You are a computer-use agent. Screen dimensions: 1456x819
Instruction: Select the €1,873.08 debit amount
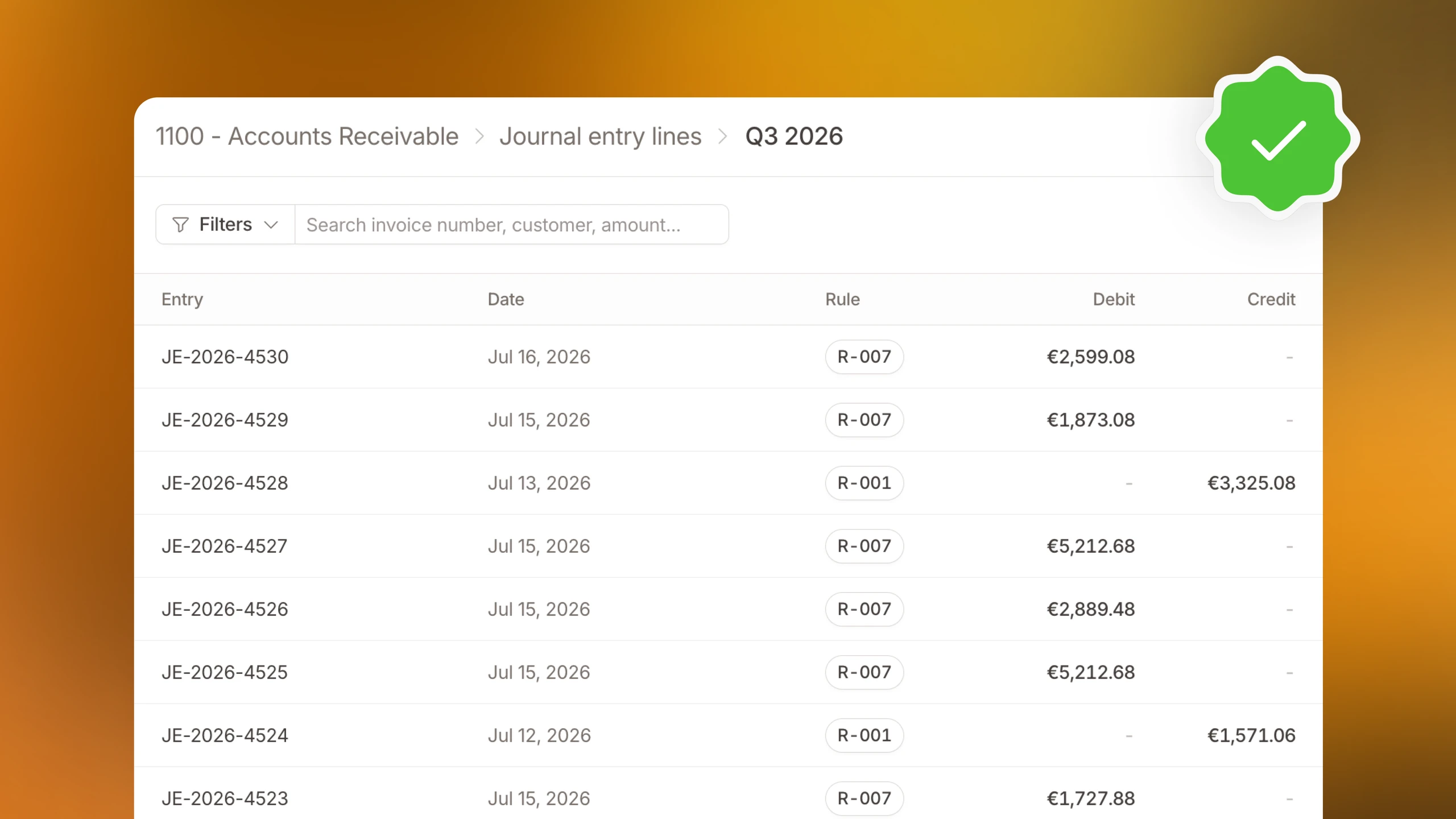[x=1091, y=420]
